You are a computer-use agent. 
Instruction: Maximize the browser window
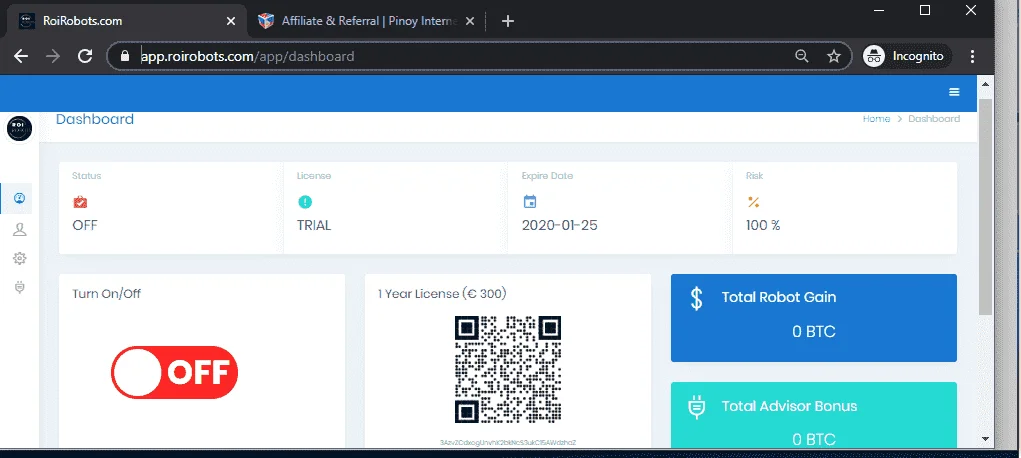pos(925,10)
